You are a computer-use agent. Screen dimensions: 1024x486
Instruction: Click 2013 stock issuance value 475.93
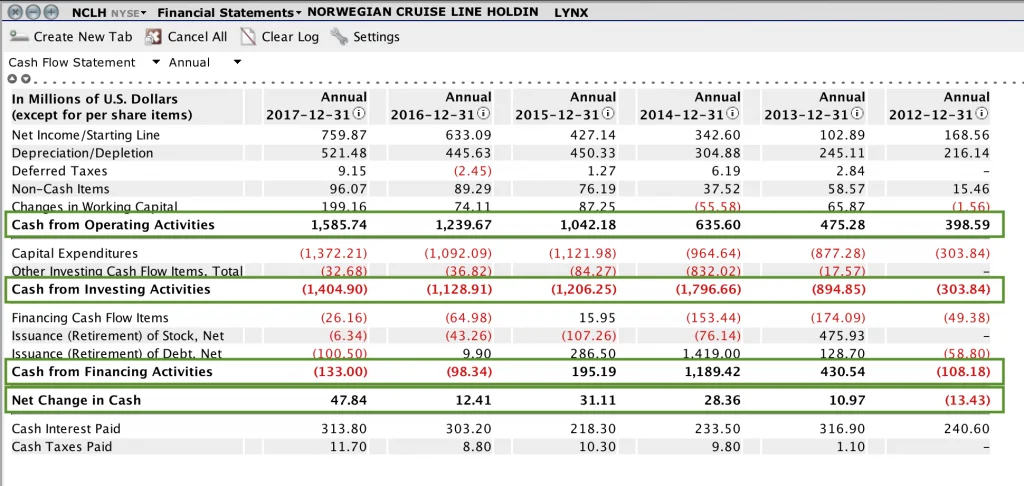(842, 336)
